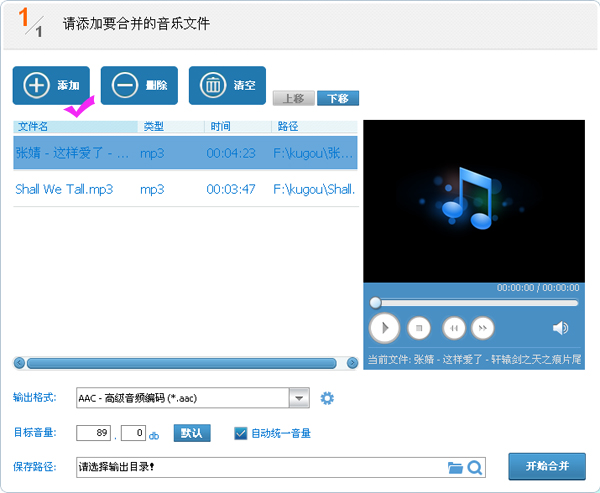Viewport: 600px width, 493px height.
Task: Sort by 路径 column header
Action: pyautogui.click(x=314, y=126)
